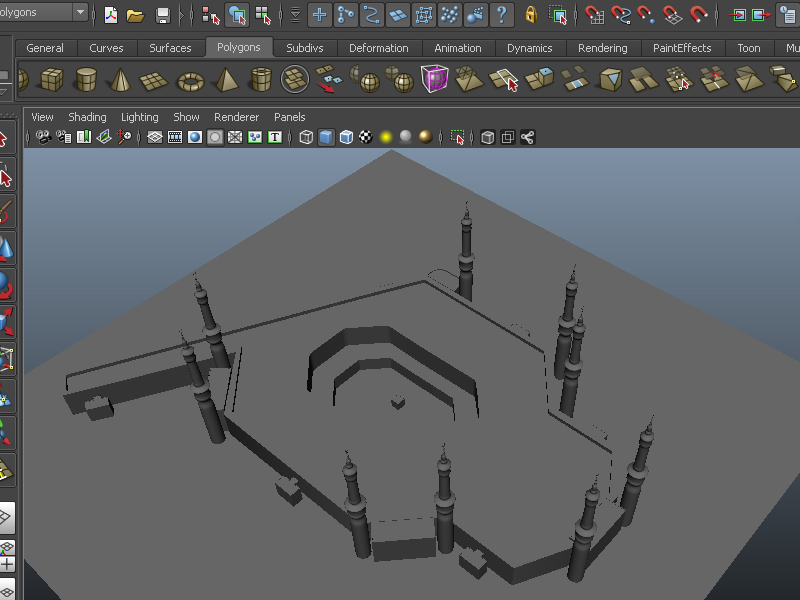Click the question mark miscellaneous mask icon
800x600 pixels.
click(x=502, y=15)
